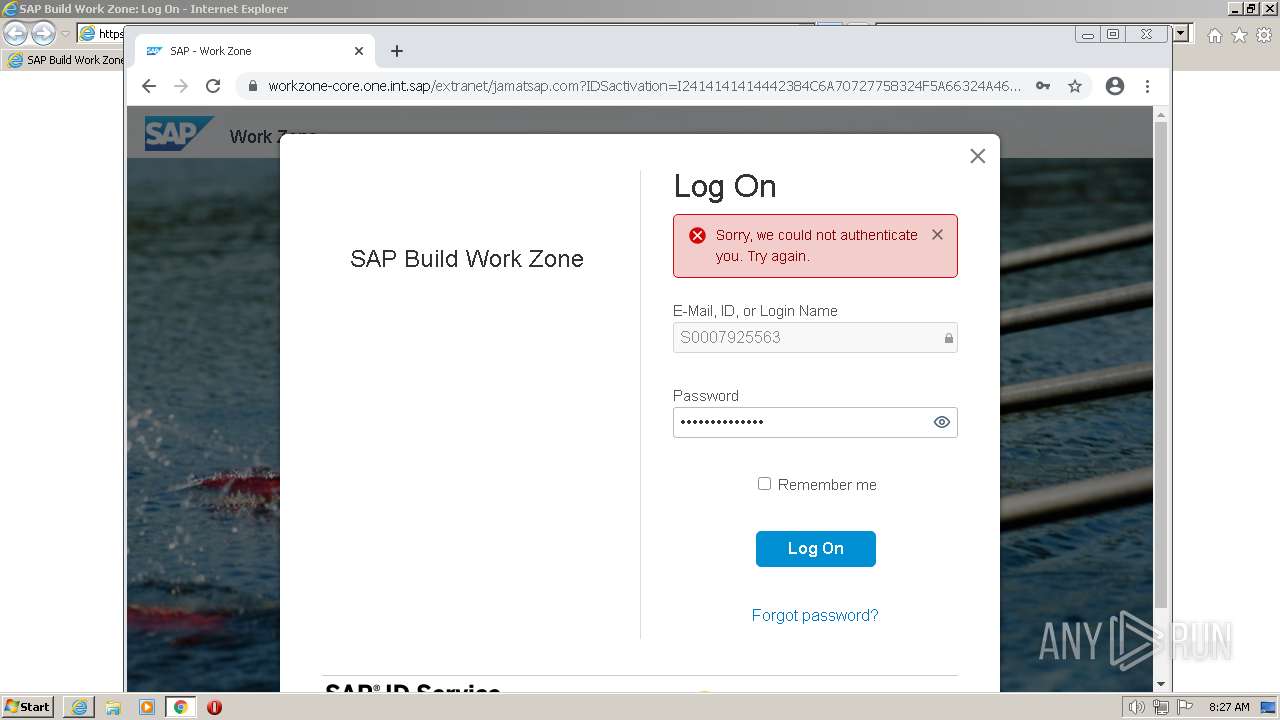Click the vertical scrollbar thumb
Viewport: 1280px width, 720px height.
(1161, 365)
